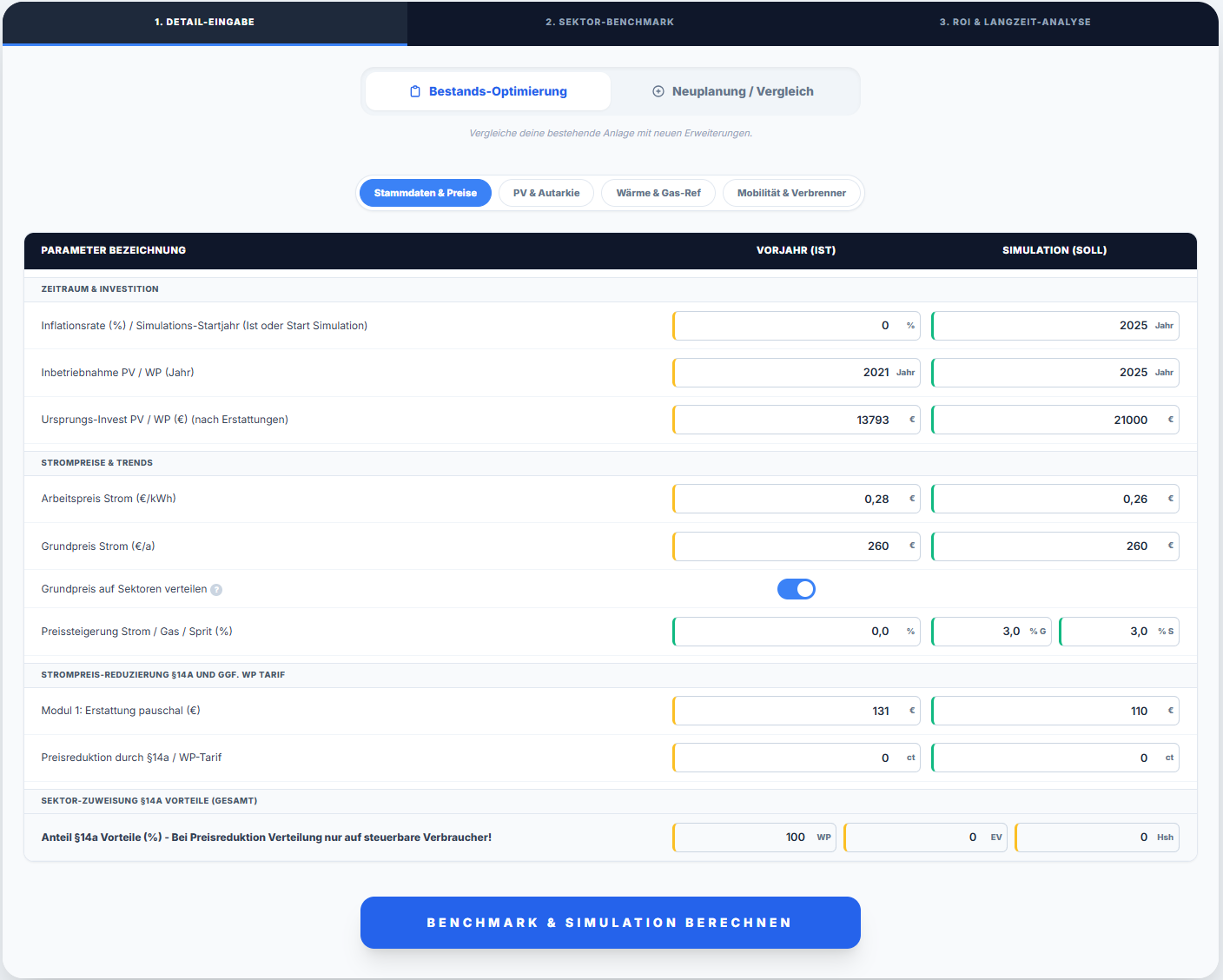
Task: Click the help icon next to Grundpreis auf Sektoren verteilen
Action: [216, 590]
